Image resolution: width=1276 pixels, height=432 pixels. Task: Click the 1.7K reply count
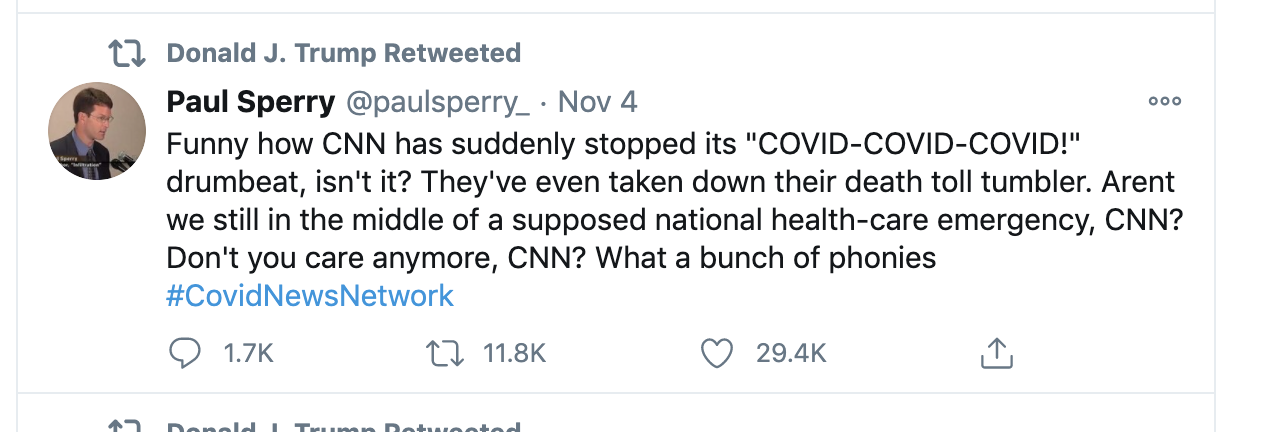coord(248,352)
